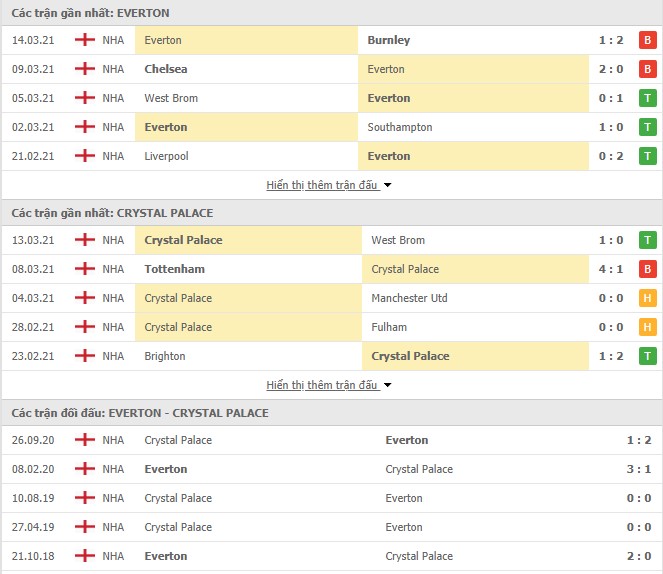Expand more Crystal Palace matches via dropdown arrow
This screenshot has height=574, width=663.
click(x=387, y=385)
